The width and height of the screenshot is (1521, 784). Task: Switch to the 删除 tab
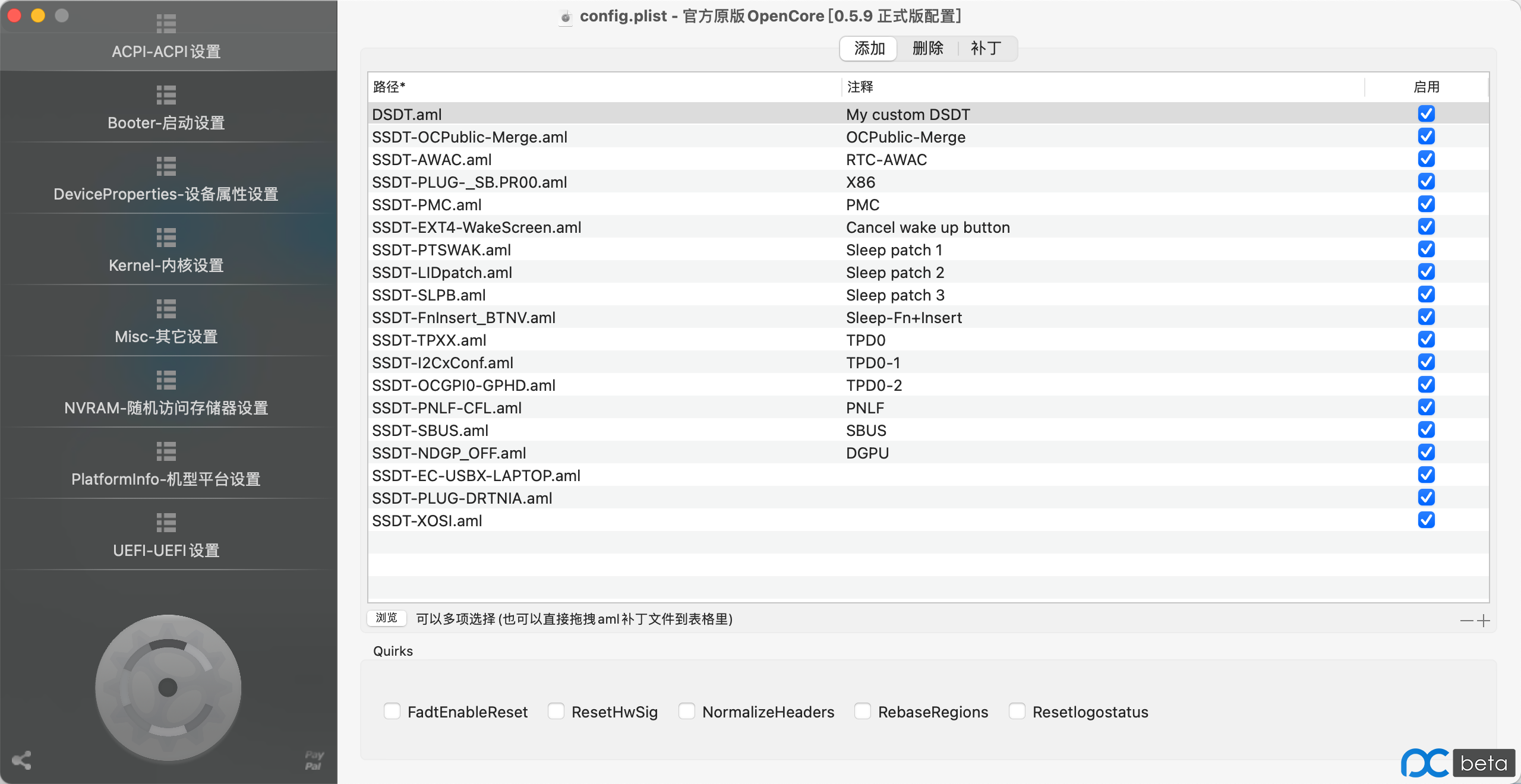pyautogui.click(x=927, y=48)
